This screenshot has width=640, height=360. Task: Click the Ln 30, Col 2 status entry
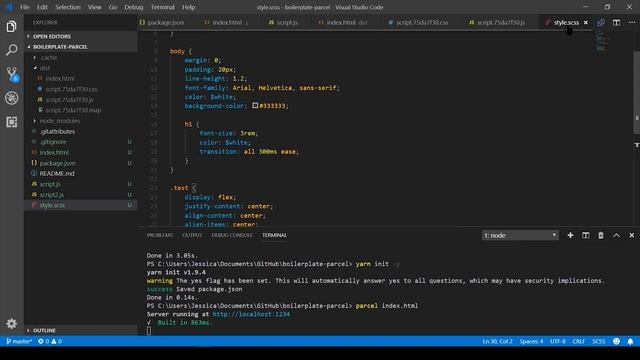[x=497, y=341]
